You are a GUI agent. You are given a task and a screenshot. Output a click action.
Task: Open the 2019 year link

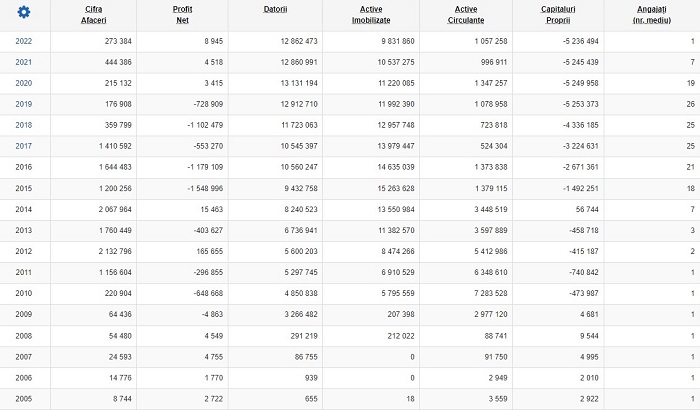(24, 104)
